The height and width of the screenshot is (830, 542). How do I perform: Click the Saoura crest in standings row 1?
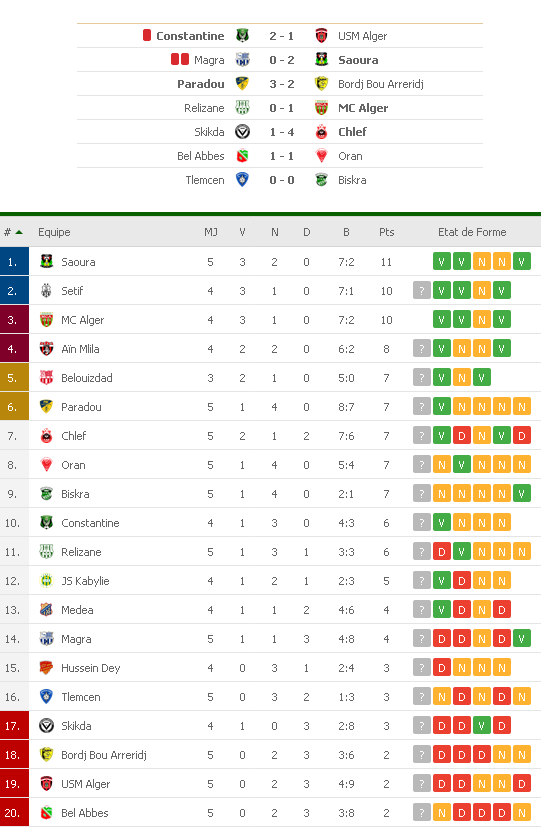[47, 261]
